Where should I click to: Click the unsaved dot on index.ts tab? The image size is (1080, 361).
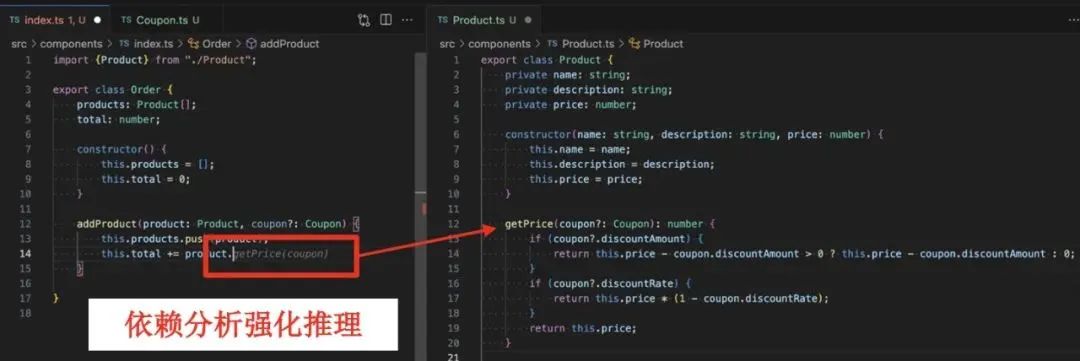[x=97, y=20]
